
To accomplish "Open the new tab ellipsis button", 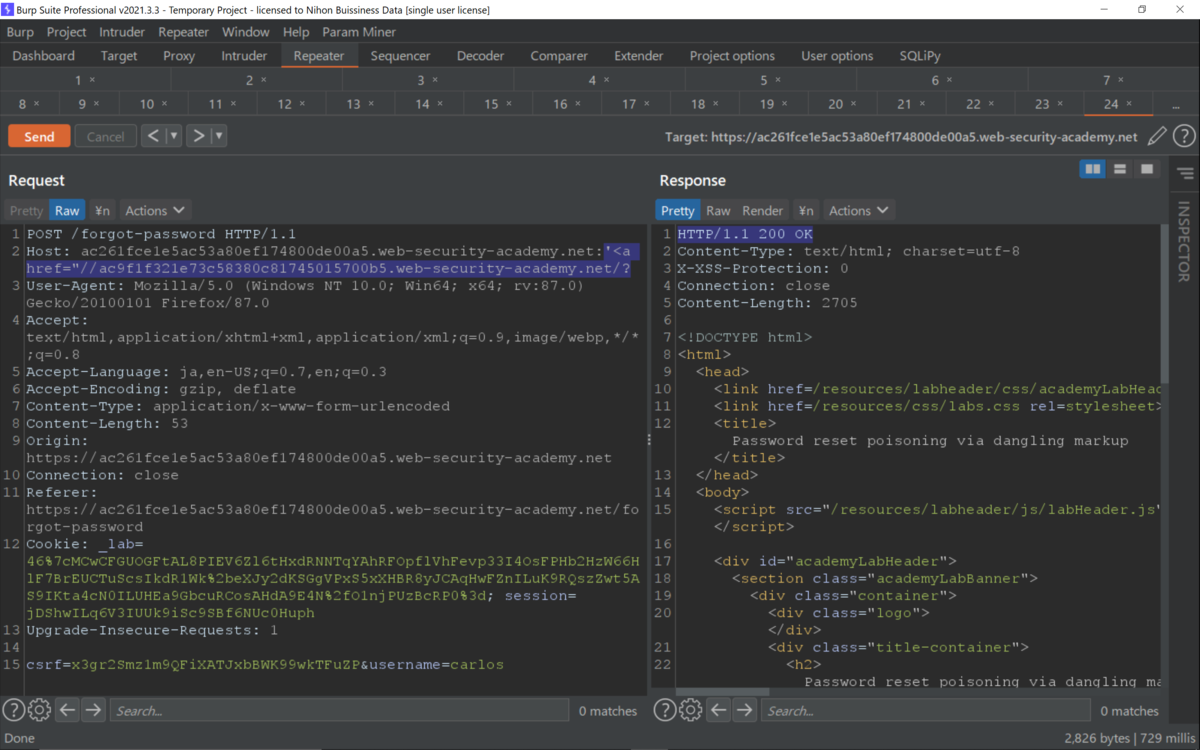I will click(1176, 104).
